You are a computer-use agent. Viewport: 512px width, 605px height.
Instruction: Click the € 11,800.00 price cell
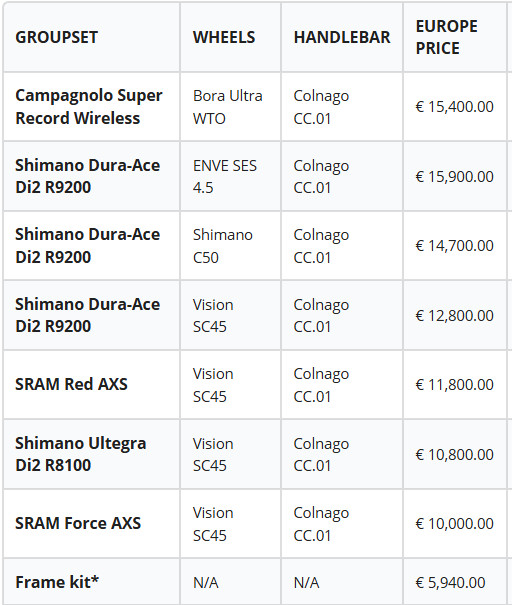455,385
